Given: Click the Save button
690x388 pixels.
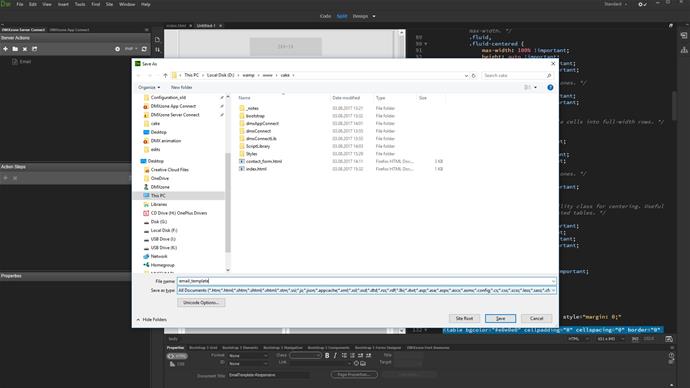Looking at the screenshot, I should coord(500,318).
